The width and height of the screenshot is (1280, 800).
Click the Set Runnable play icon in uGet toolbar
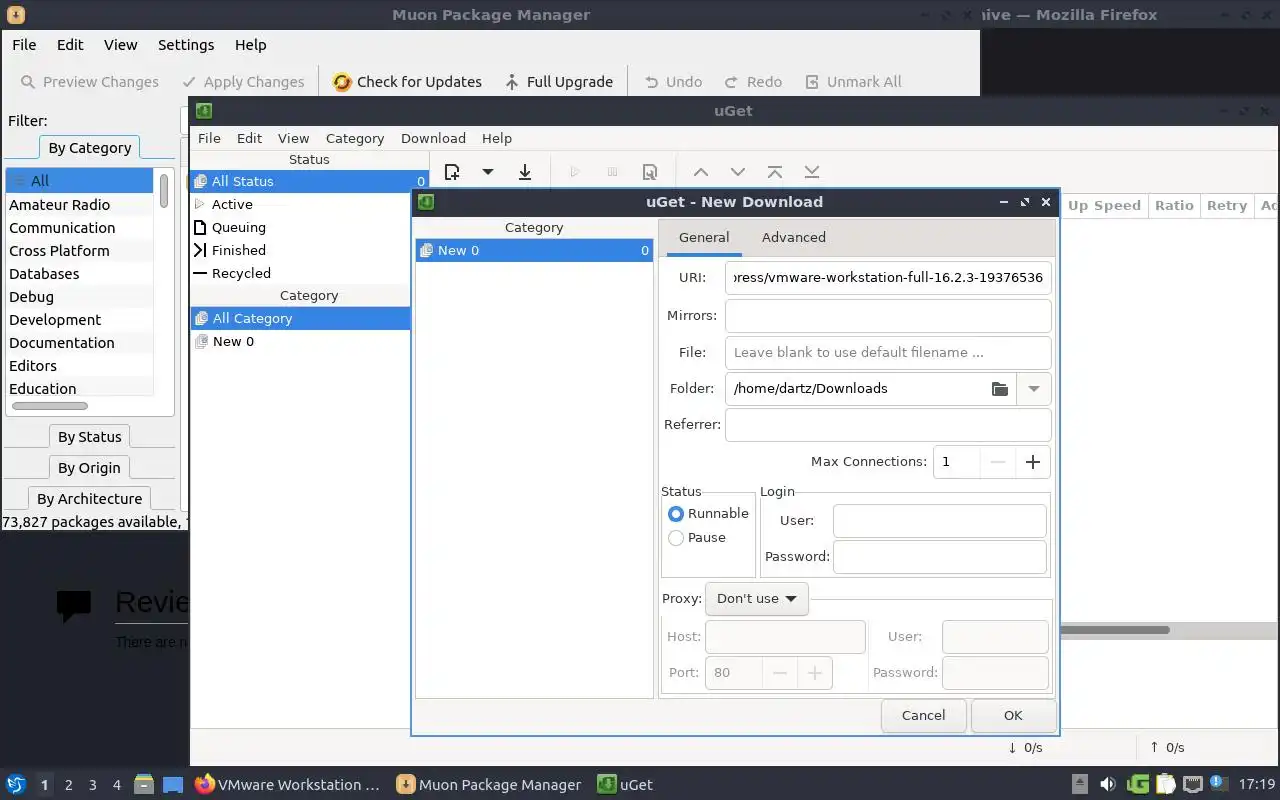coord(575,172)
